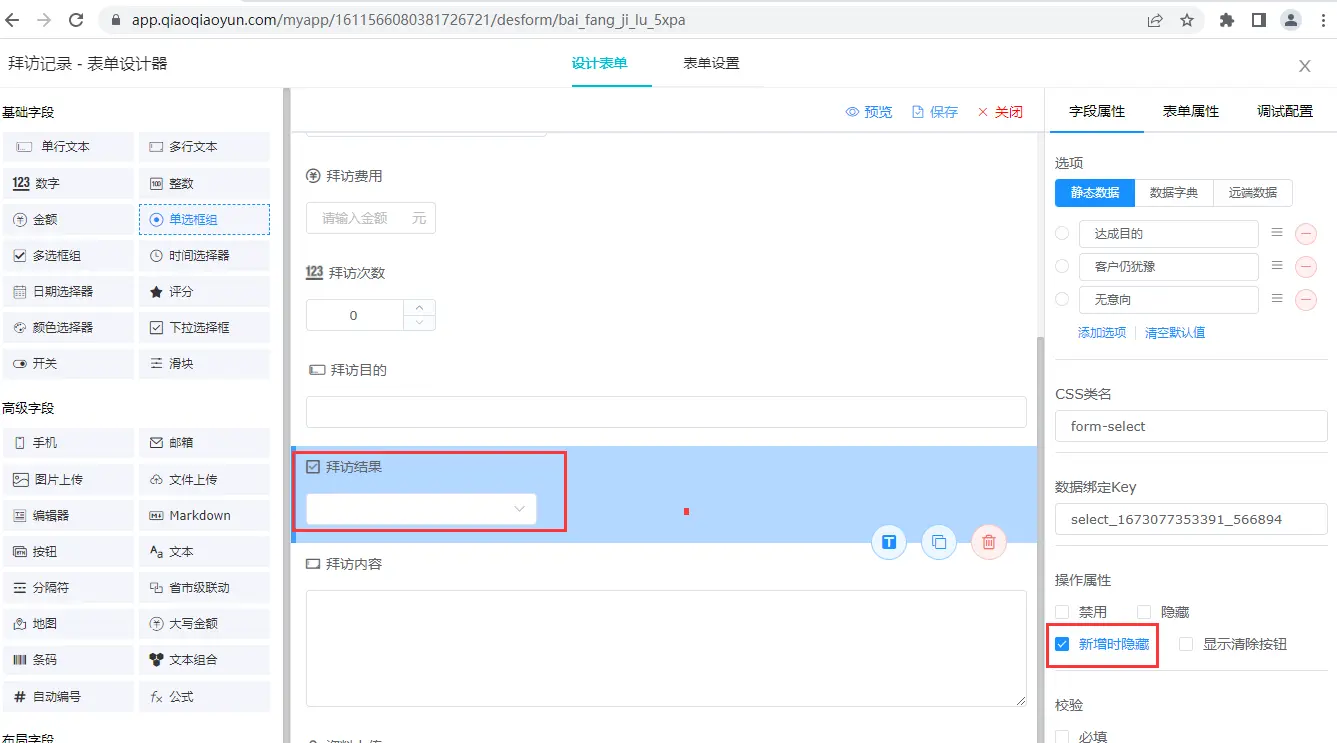The height and width of the screenshot is (743, 1337).
Task: Delete the selected 拜访结果 field
Action: pos(989,542)
